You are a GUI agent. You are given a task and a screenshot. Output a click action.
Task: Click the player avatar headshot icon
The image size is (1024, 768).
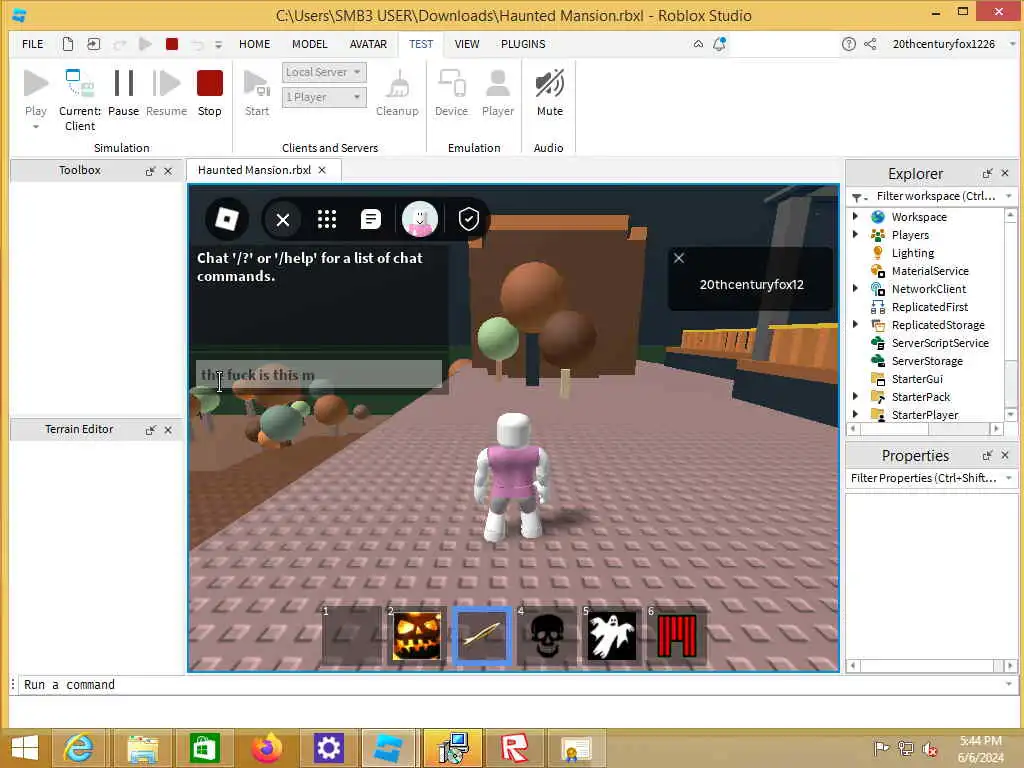(x=419, y=219)
